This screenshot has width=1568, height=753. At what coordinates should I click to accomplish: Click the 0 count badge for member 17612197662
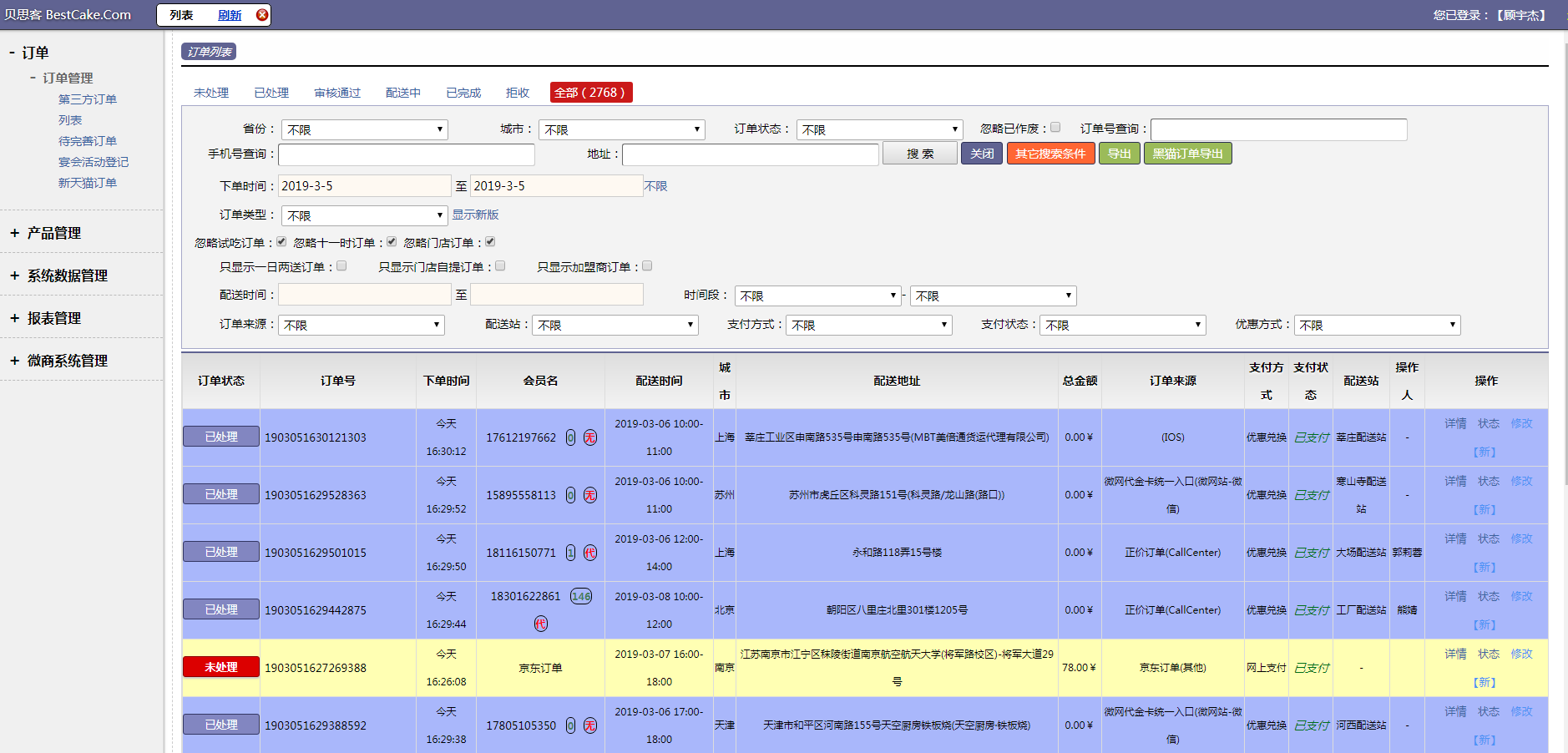[x=570, y=437]
